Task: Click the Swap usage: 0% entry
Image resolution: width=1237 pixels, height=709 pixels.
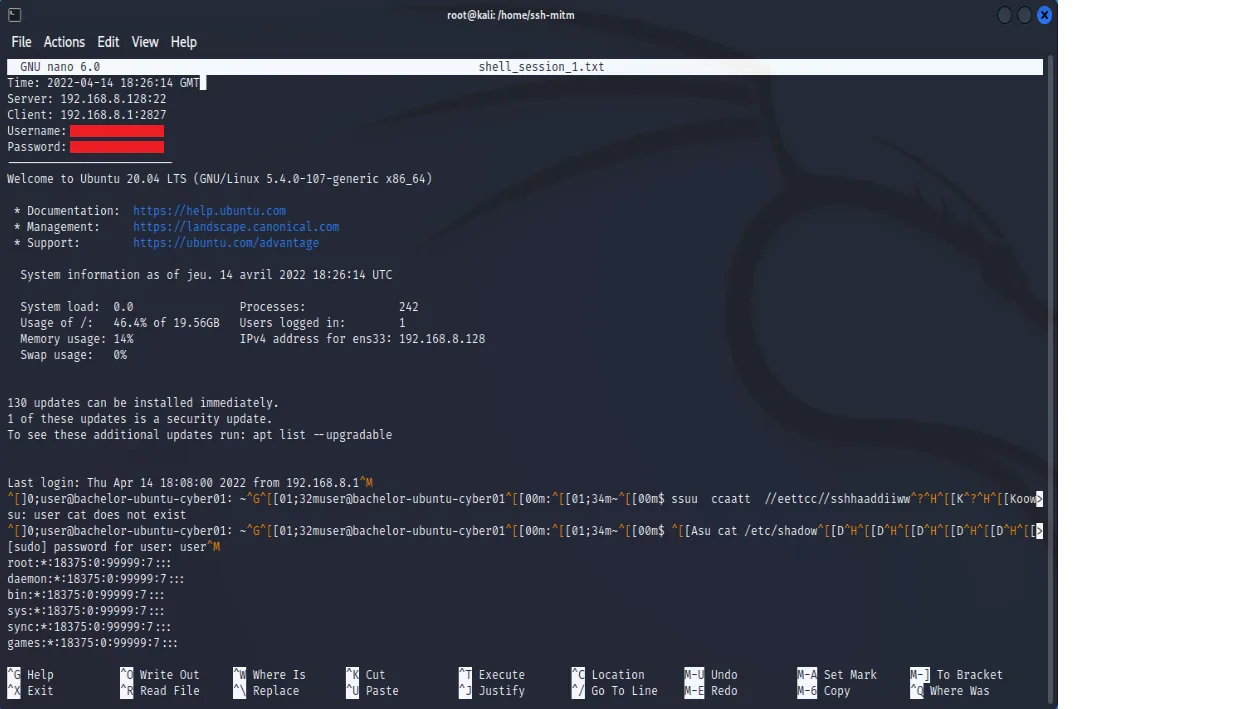Action: click(x=73, y=355)
